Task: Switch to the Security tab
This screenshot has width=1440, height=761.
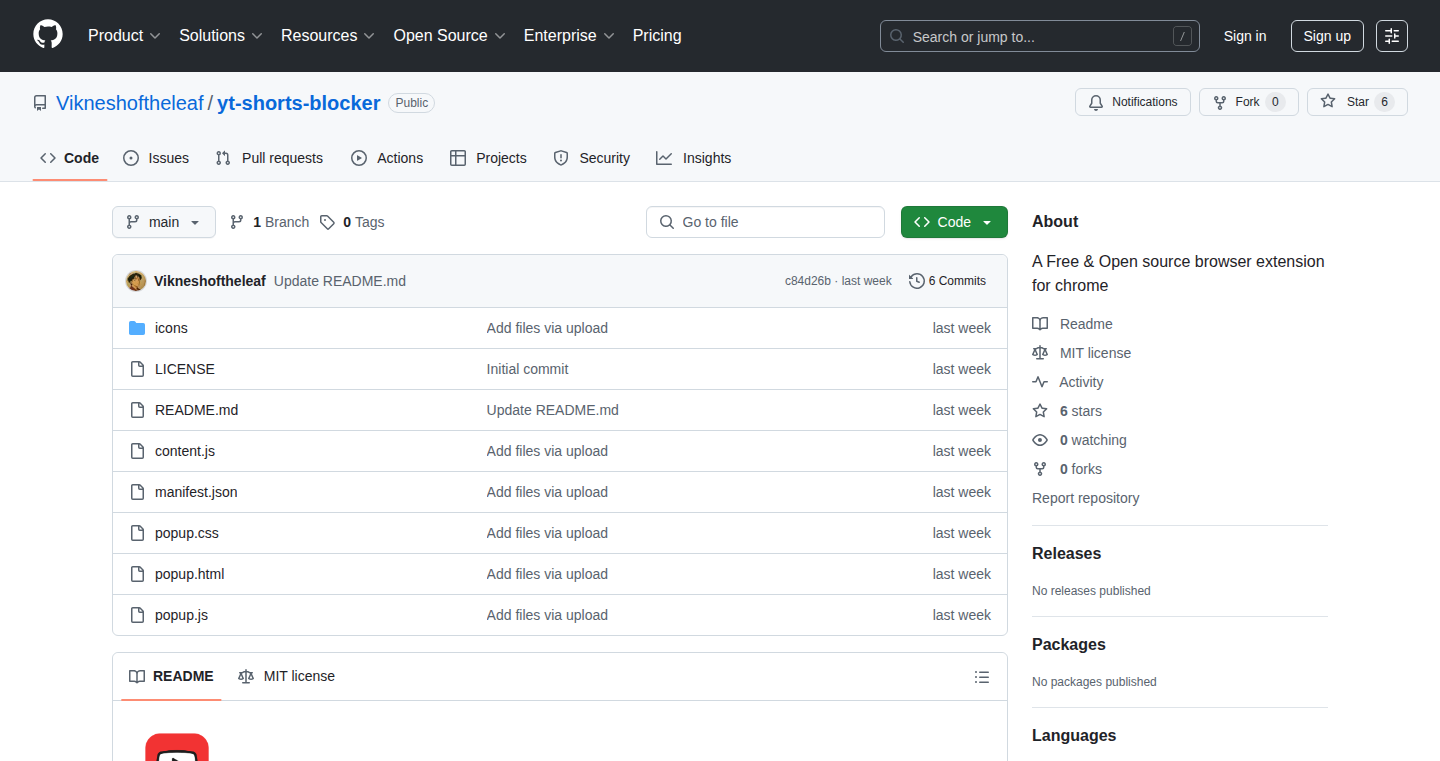Action: pos(591,158)
